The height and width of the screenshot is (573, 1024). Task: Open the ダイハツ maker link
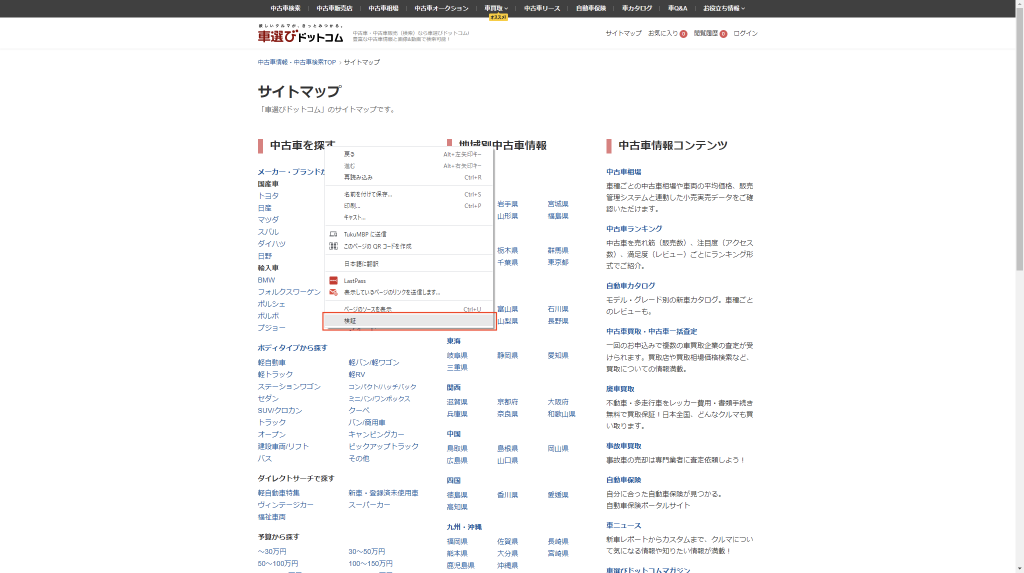coord(271,244)
